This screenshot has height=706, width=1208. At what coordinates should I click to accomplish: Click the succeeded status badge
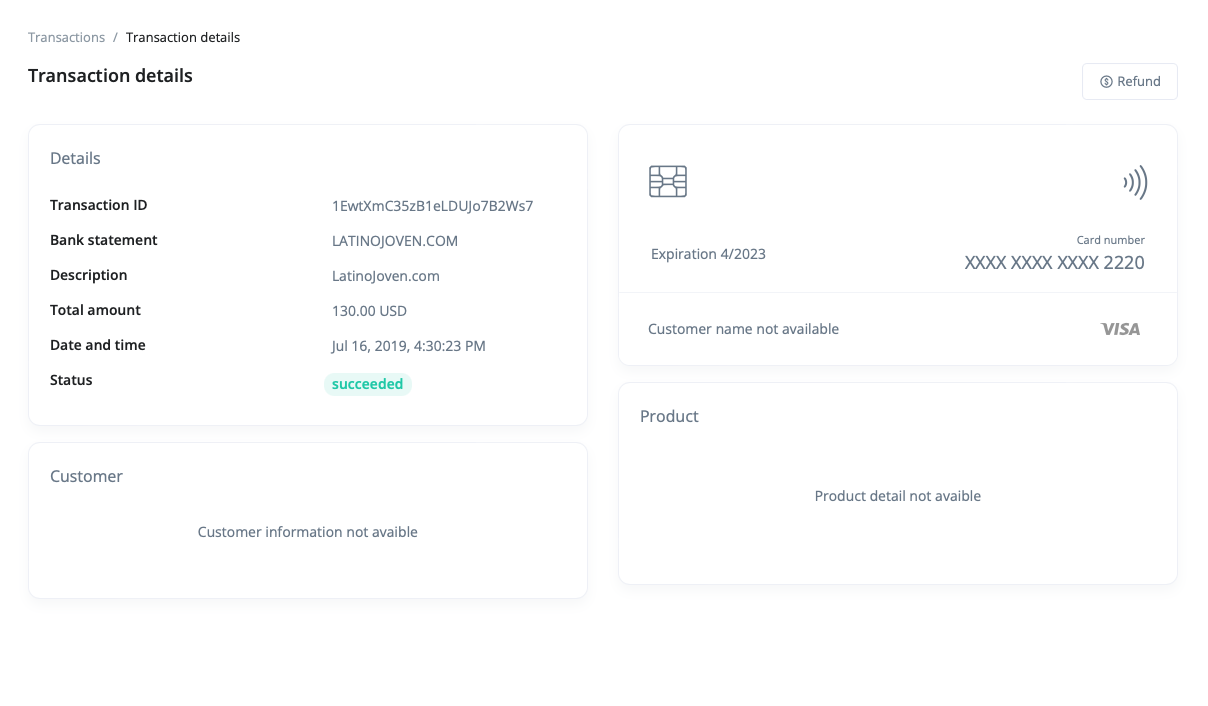367,384
